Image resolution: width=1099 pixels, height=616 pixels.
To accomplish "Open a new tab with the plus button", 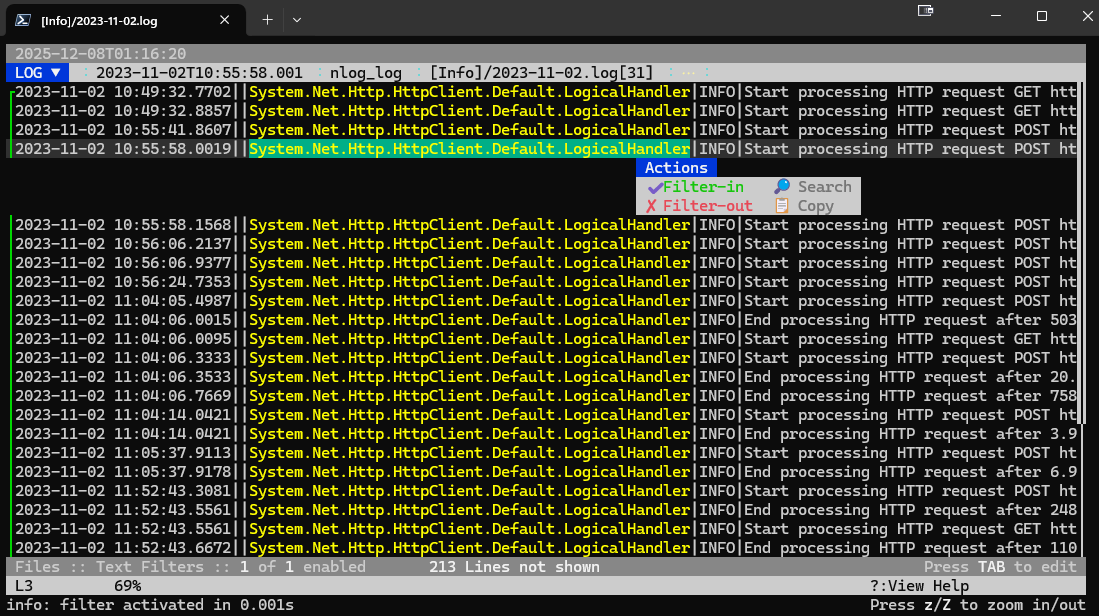I will (x=266, y=20).
